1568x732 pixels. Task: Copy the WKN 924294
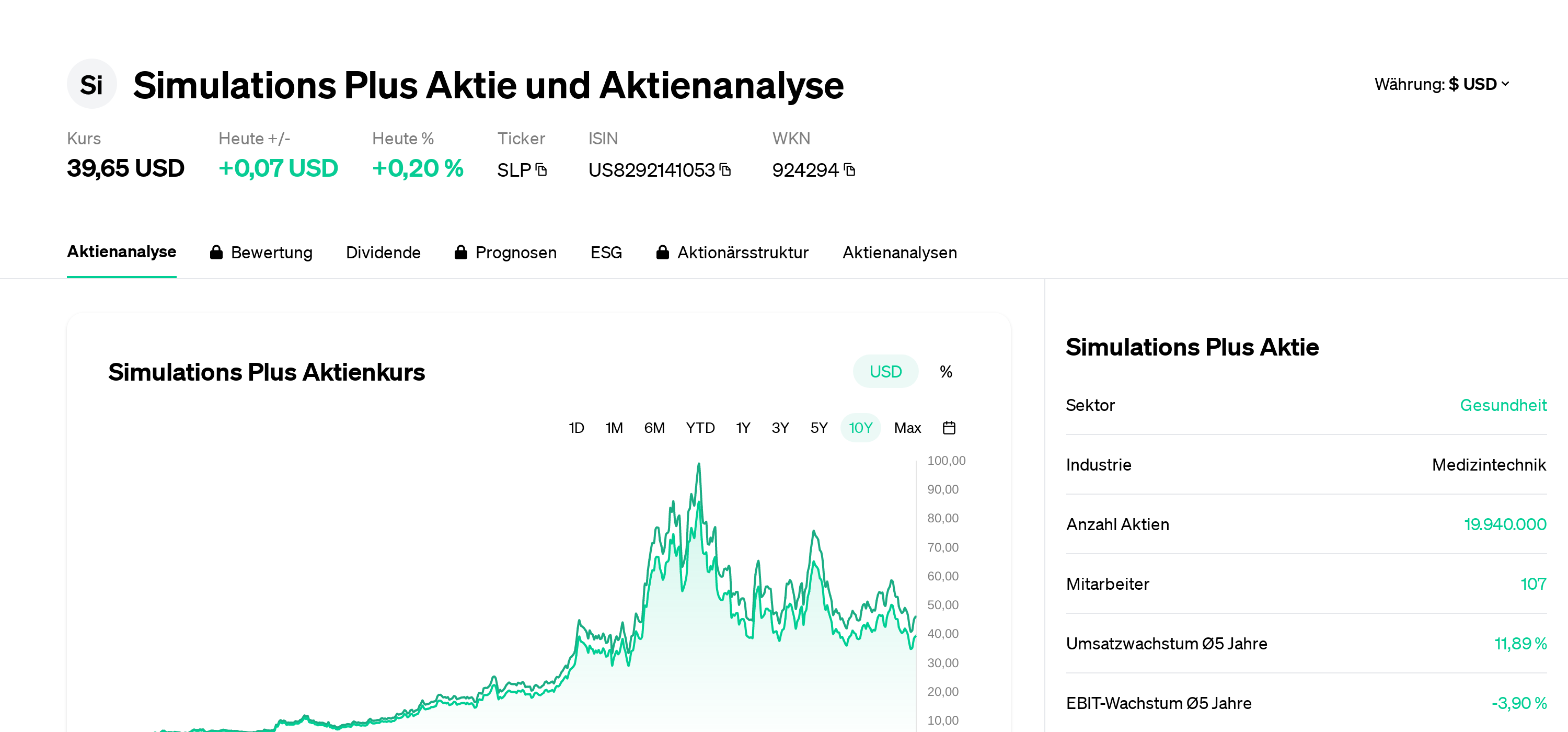coord(850,170)
